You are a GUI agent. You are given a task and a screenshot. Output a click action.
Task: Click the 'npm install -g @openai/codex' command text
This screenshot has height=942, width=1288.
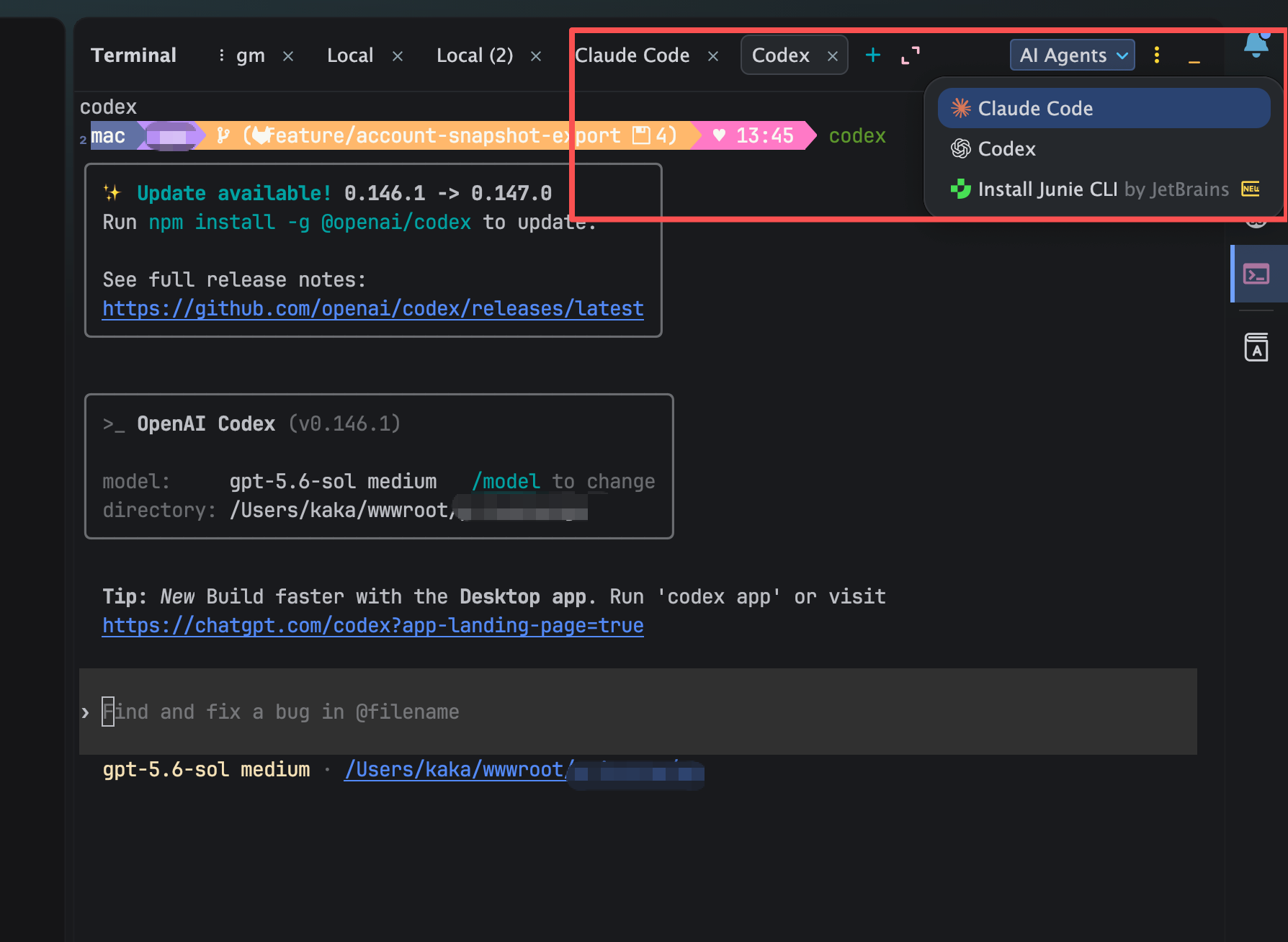tap(310, 222)
